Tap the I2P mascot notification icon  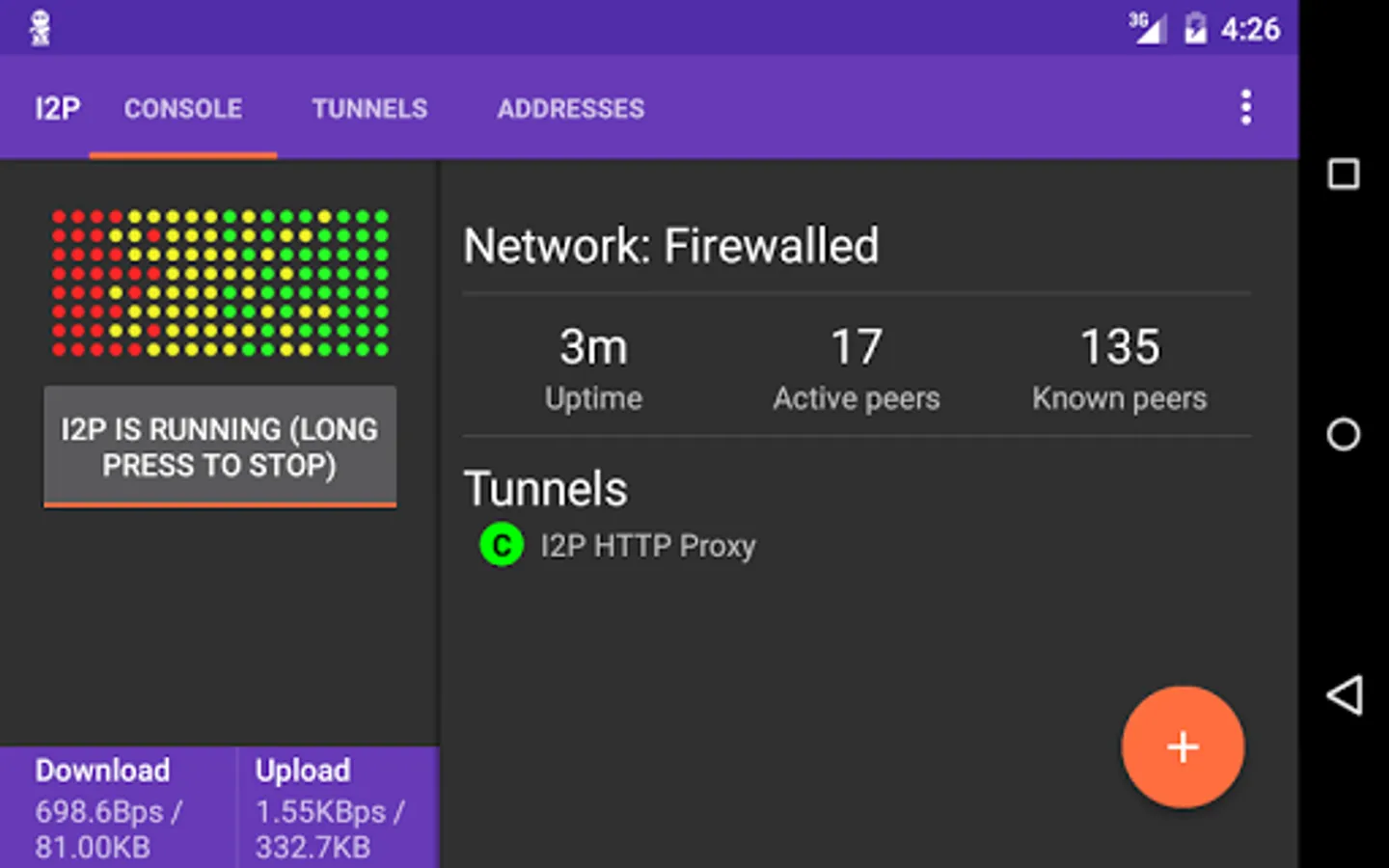point(40,28)
